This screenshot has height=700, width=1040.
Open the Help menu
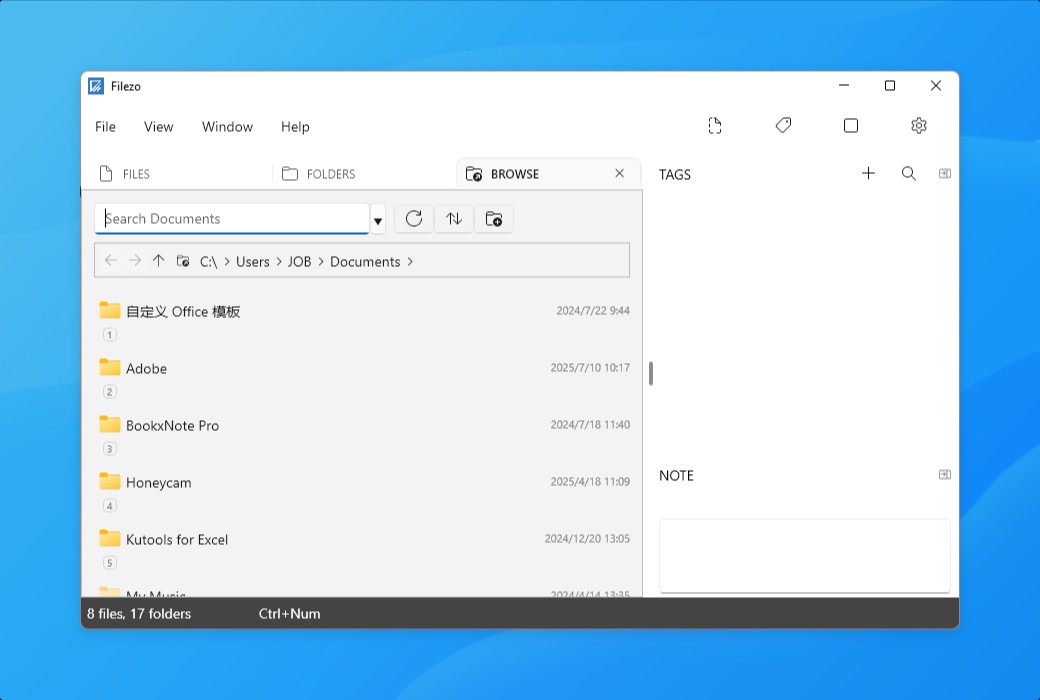coord(295,127)
